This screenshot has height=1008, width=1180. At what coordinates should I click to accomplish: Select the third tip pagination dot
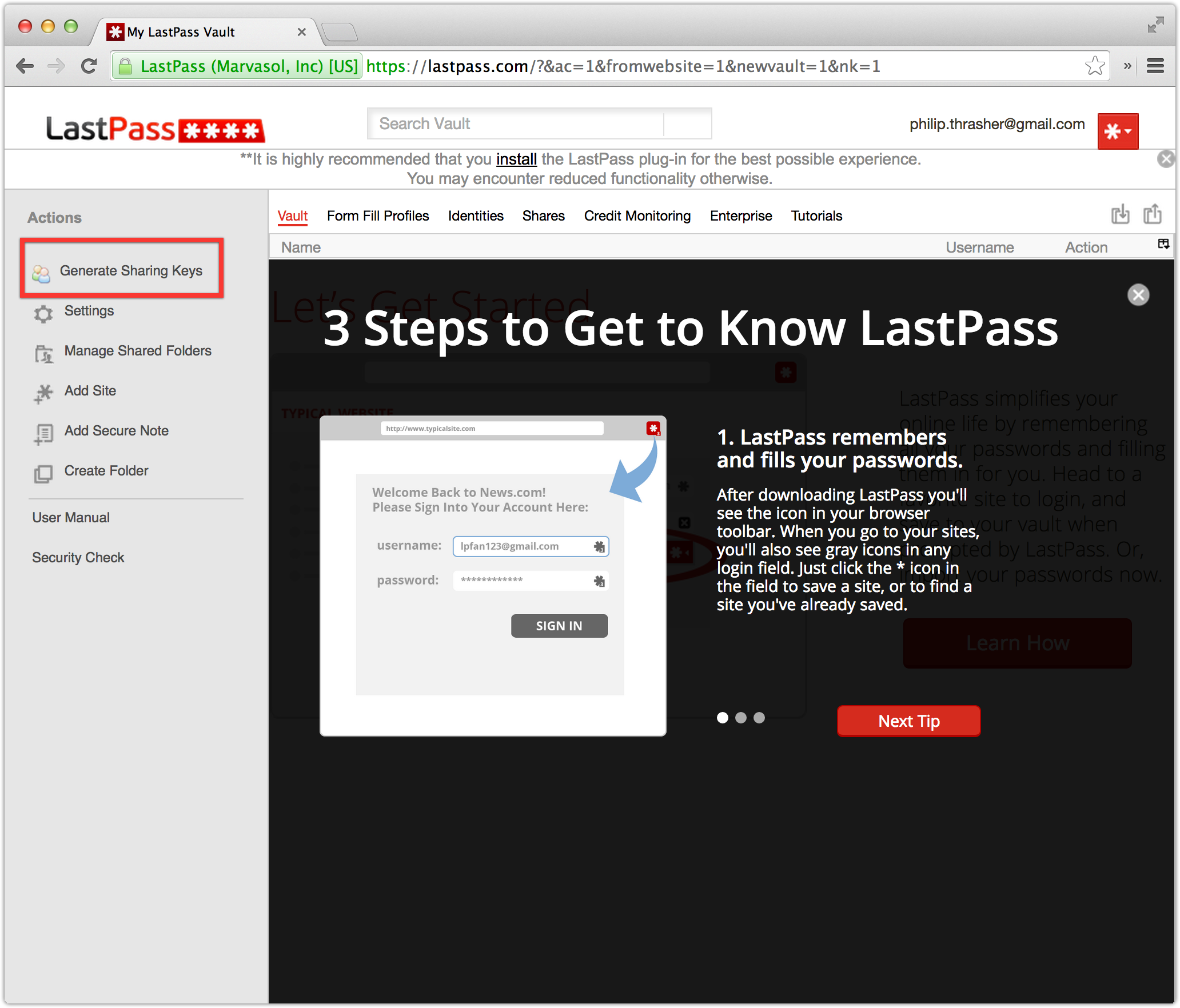click(759, 718)
